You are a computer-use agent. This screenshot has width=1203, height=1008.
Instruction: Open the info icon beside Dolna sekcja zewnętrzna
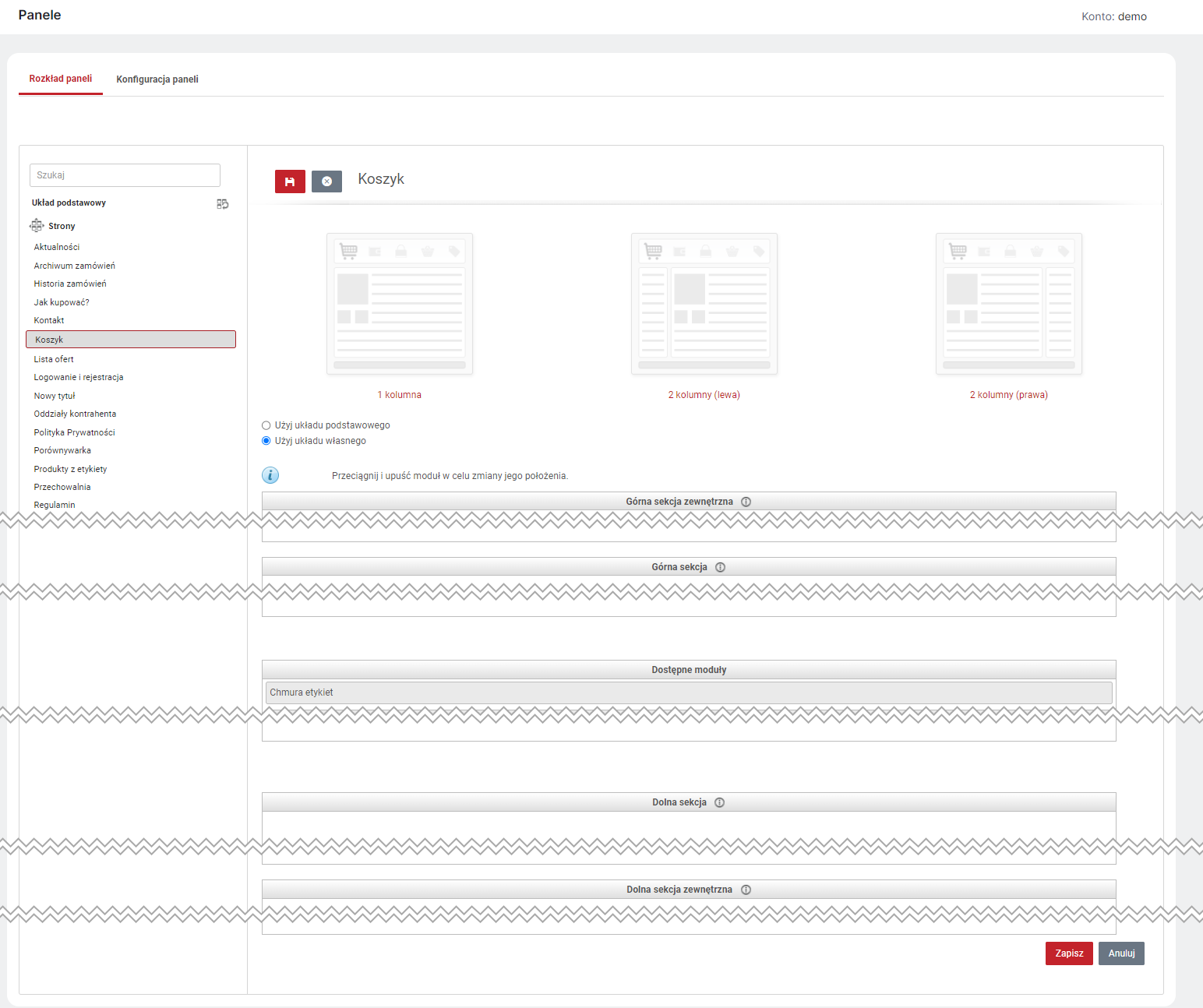tap(746, 890)
